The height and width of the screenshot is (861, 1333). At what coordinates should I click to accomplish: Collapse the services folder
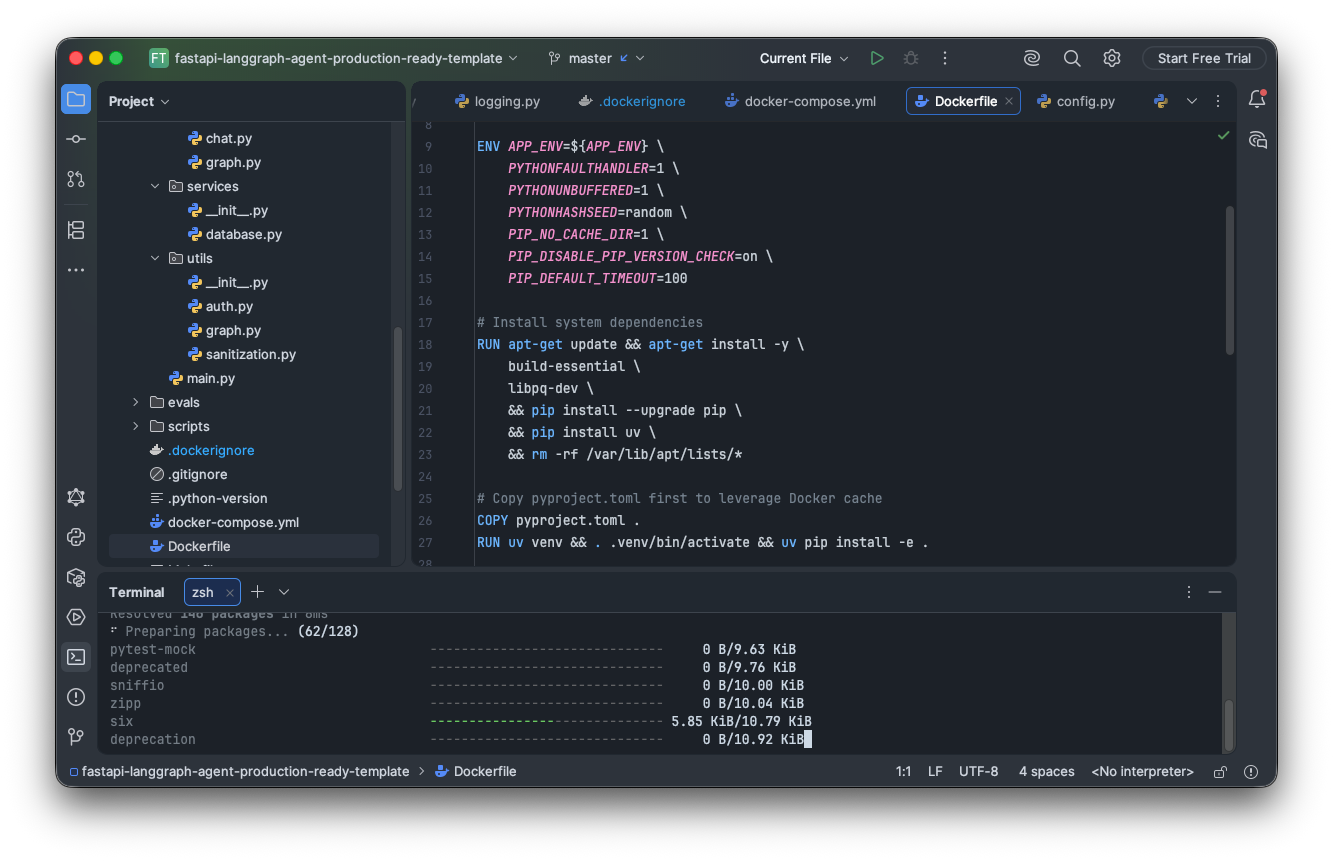click(155, 186)
